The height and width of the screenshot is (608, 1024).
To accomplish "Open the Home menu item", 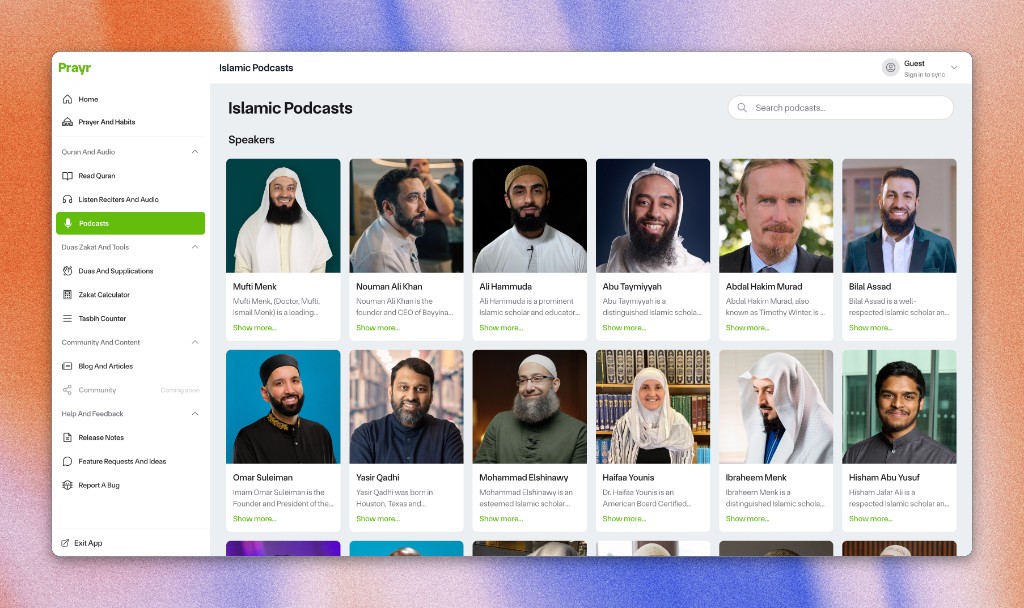I will coord(131,99).
